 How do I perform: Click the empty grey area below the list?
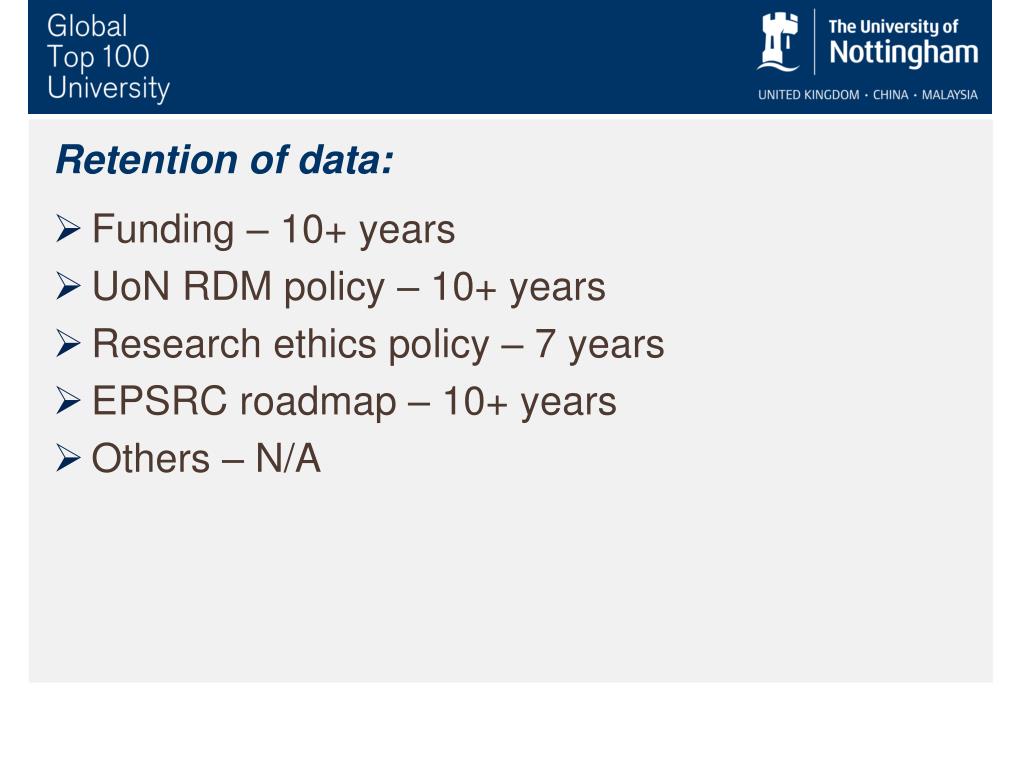[511, 581]
